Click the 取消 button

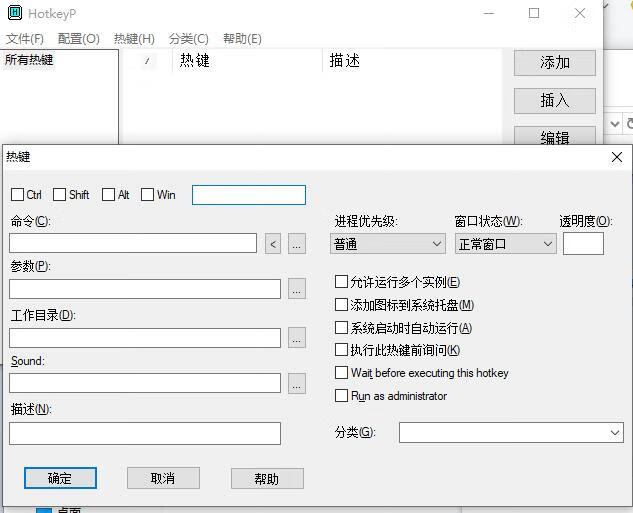coord(163,478)
